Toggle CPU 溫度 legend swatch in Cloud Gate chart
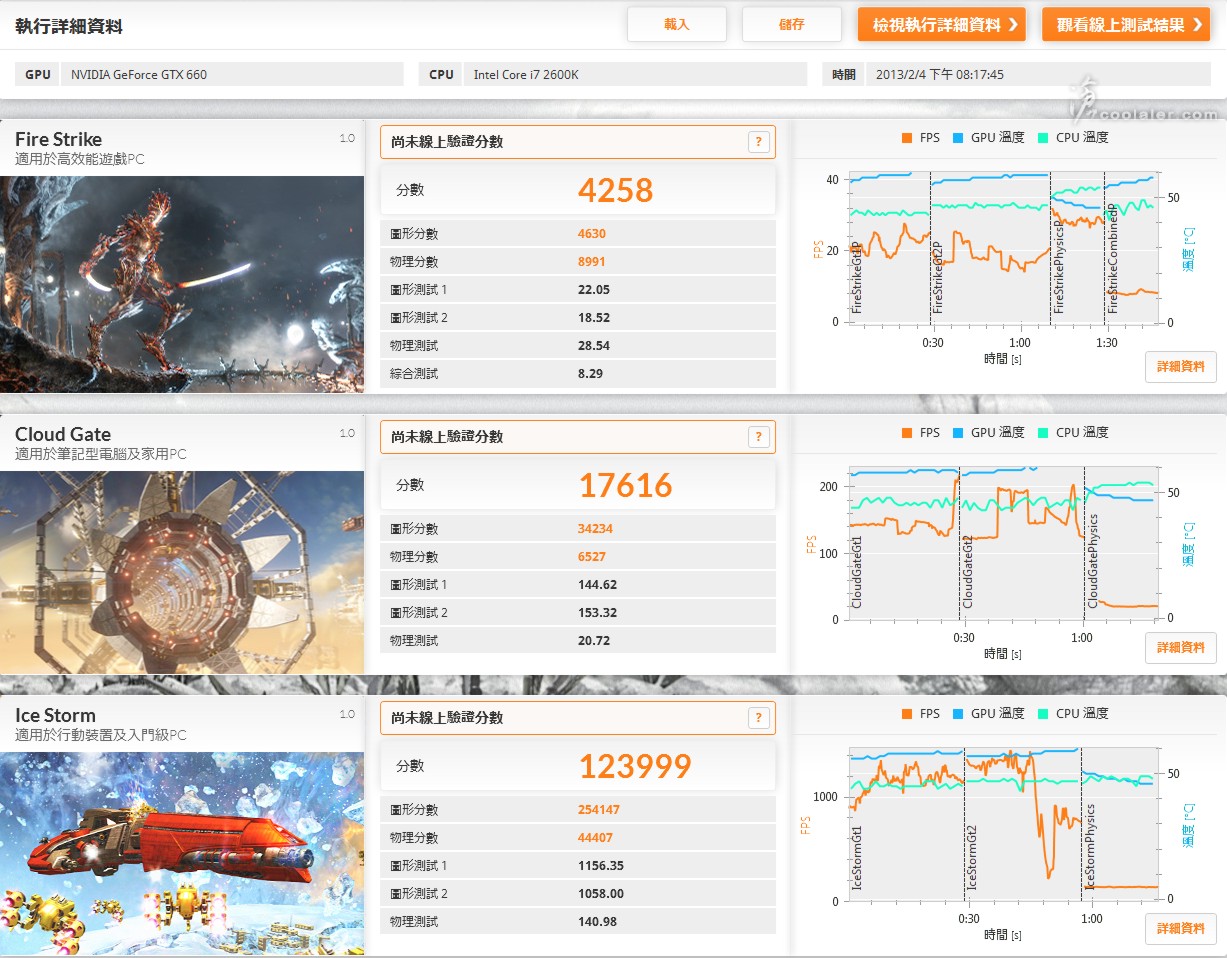Viewport: 1227px width, 958px height. [1043, 433]
